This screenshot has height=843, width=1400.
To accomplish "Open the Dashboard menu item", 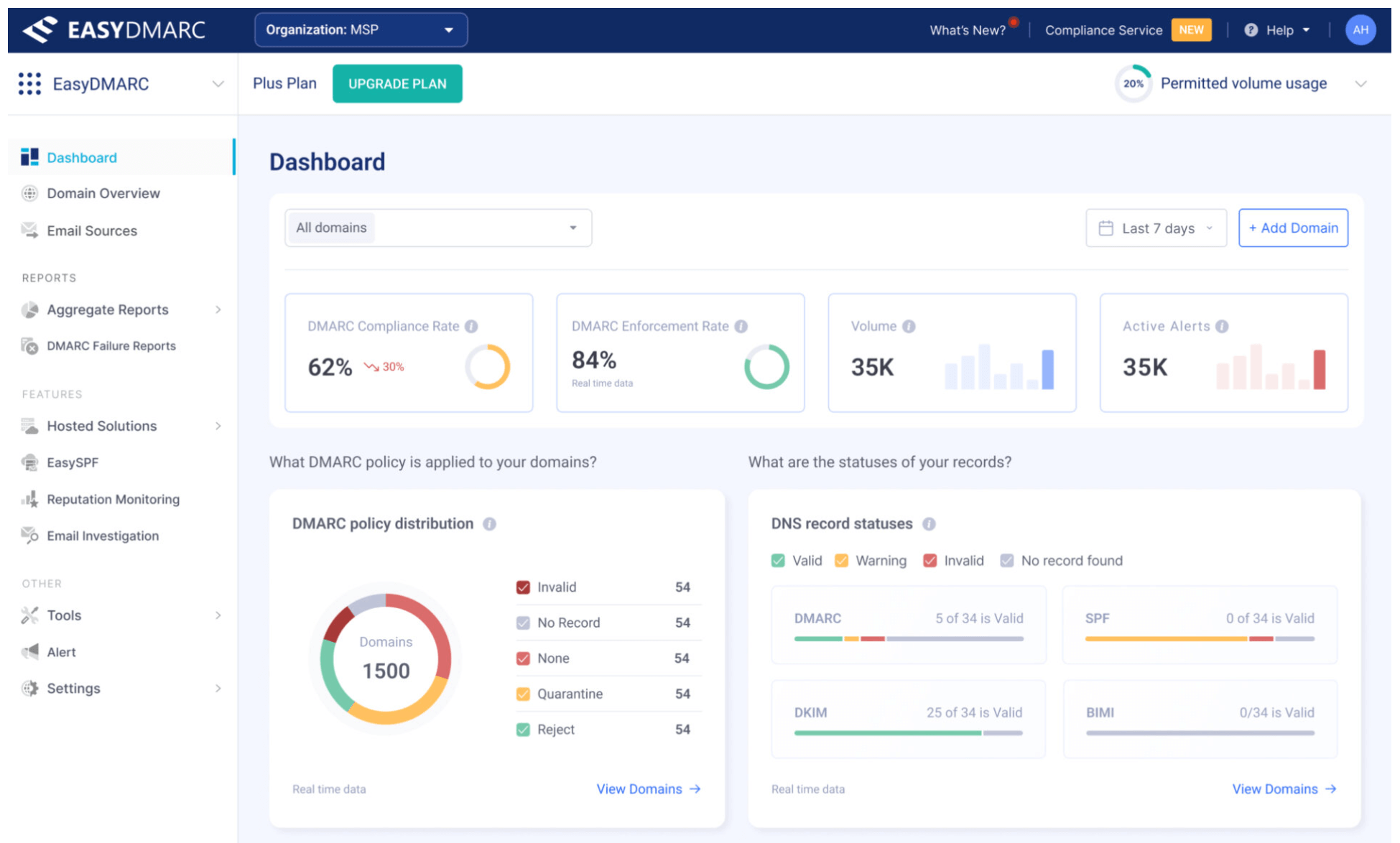I will point(122,157).
